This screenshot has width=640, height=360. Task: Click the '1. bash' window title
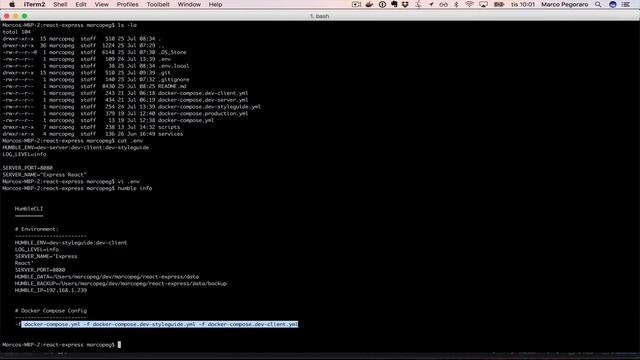coord(319,16)
